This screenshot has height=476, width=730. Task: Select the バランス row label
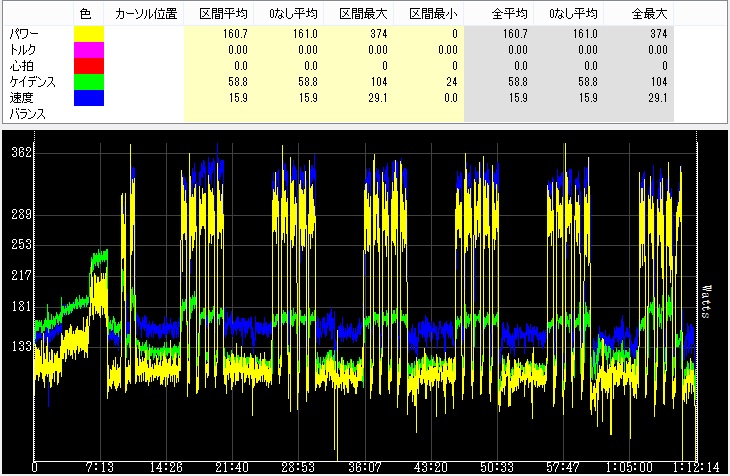tap(27, 114)
